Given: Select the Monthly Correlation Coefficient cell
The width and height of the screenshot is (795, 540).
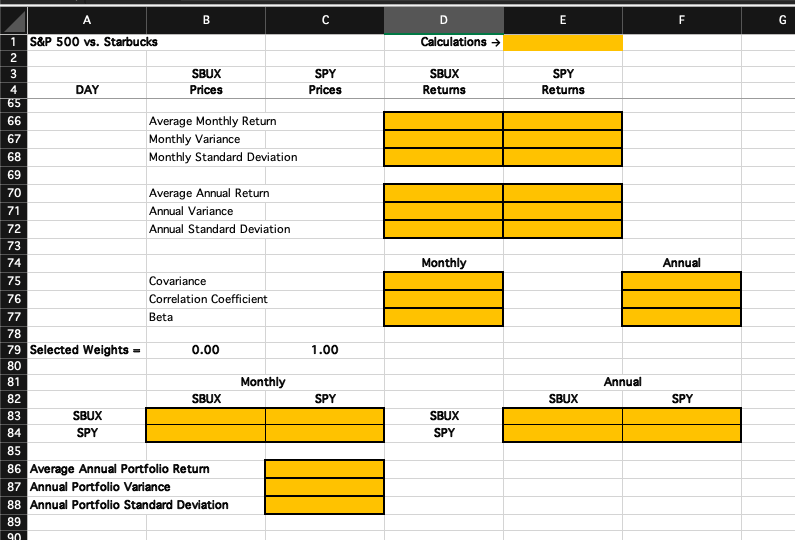Looking at the screenshot, I should click(x=444, y=299).
